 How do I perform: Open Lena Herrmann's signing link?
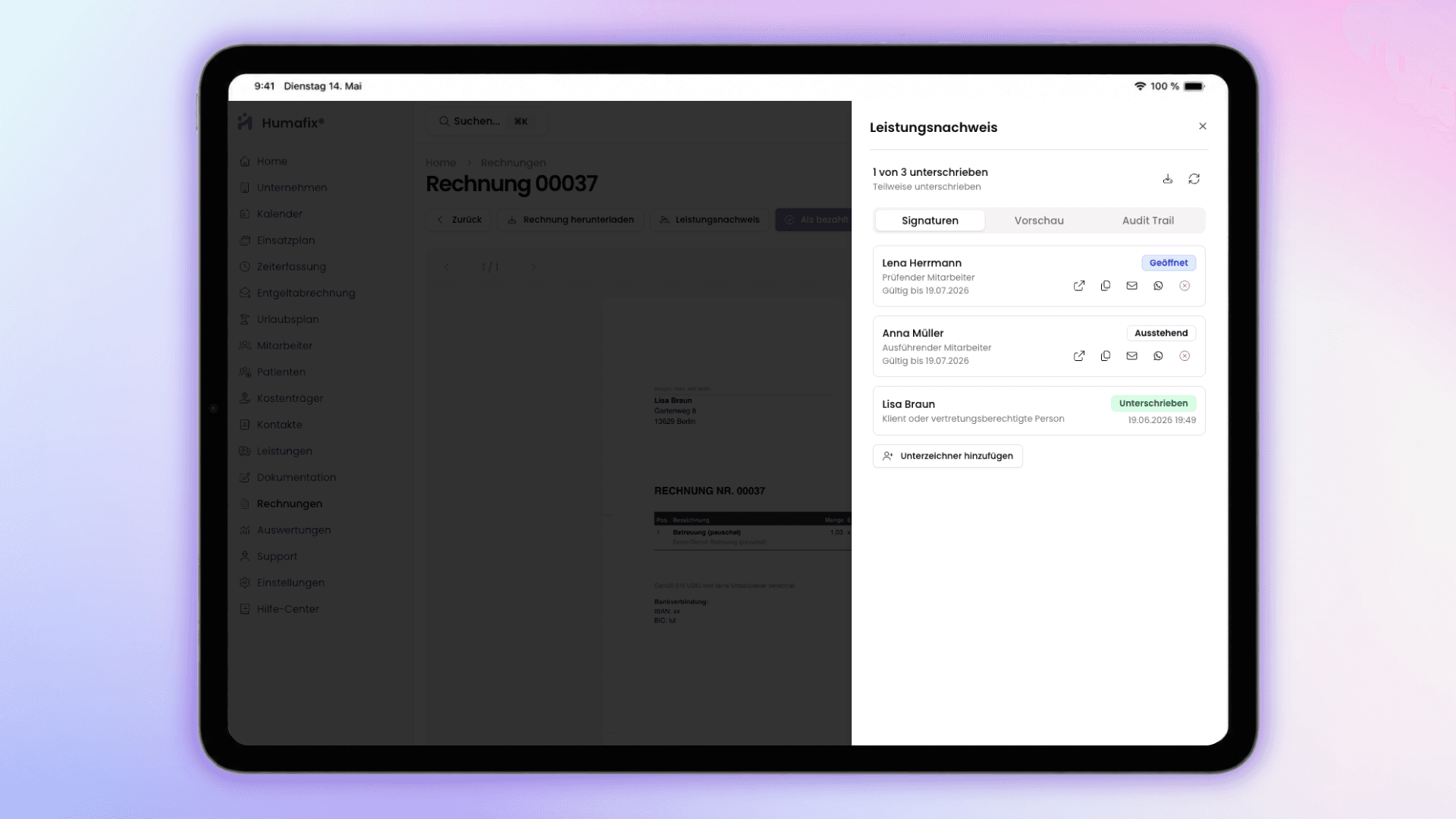pos(1079,286)
